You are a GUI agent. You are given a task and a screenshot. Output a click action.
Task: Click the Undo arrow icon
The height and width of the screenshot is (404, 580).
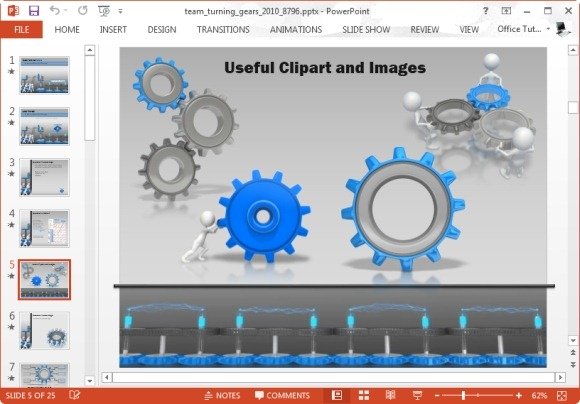55,11
